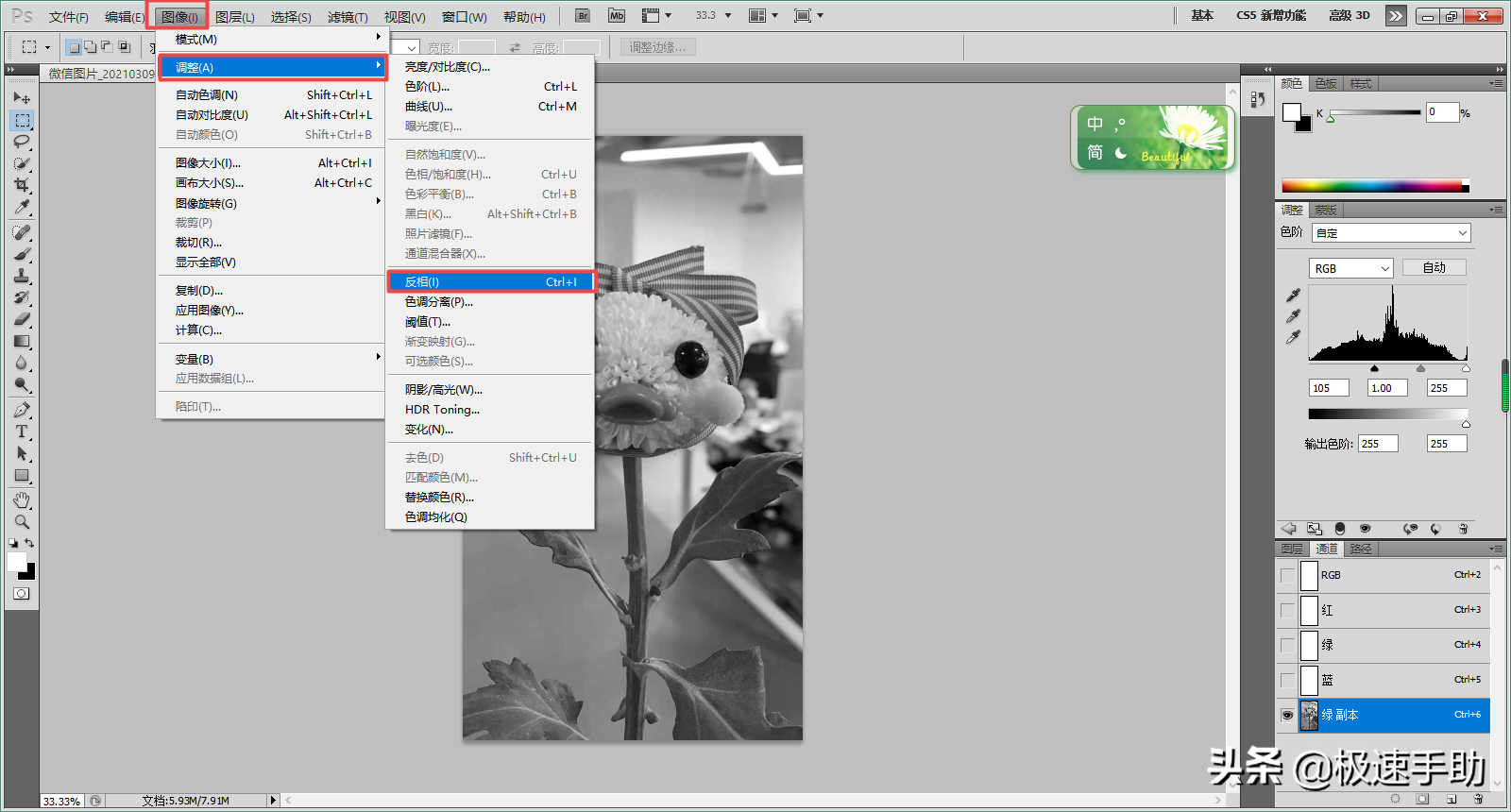Switch to the 路径 tab
The image size is (1511, 812).
1361,549
